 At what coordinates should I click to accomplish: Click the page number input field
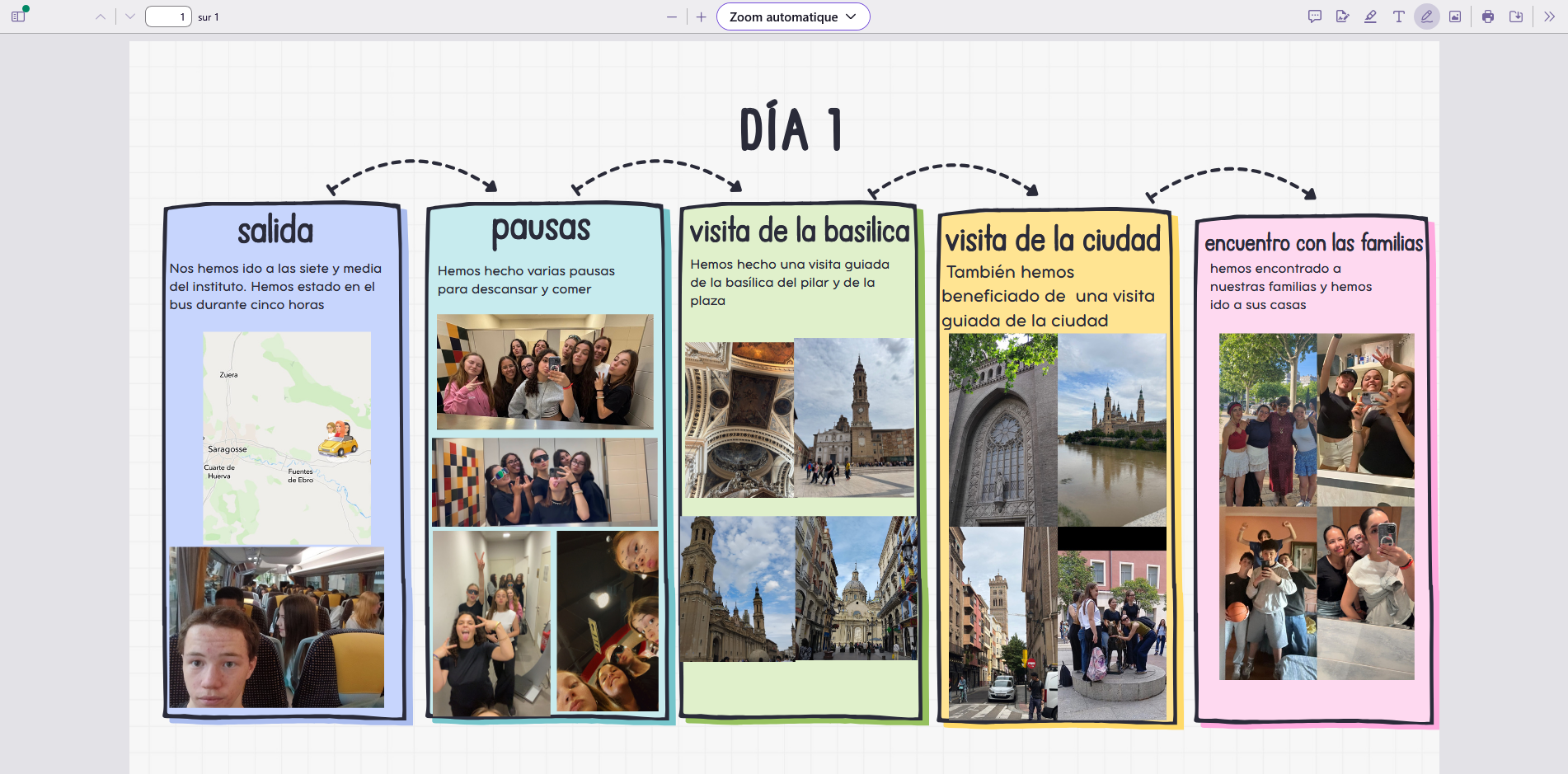coord(168,16)
